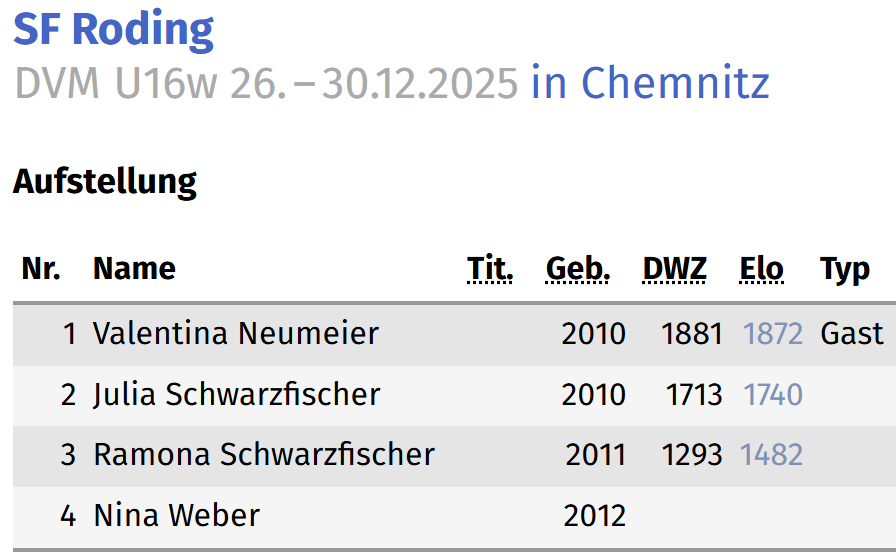The width and height of the screenshot is (896, 560).
Task: Open the "in Chemnitz" link
Action: tap(650, 83)
